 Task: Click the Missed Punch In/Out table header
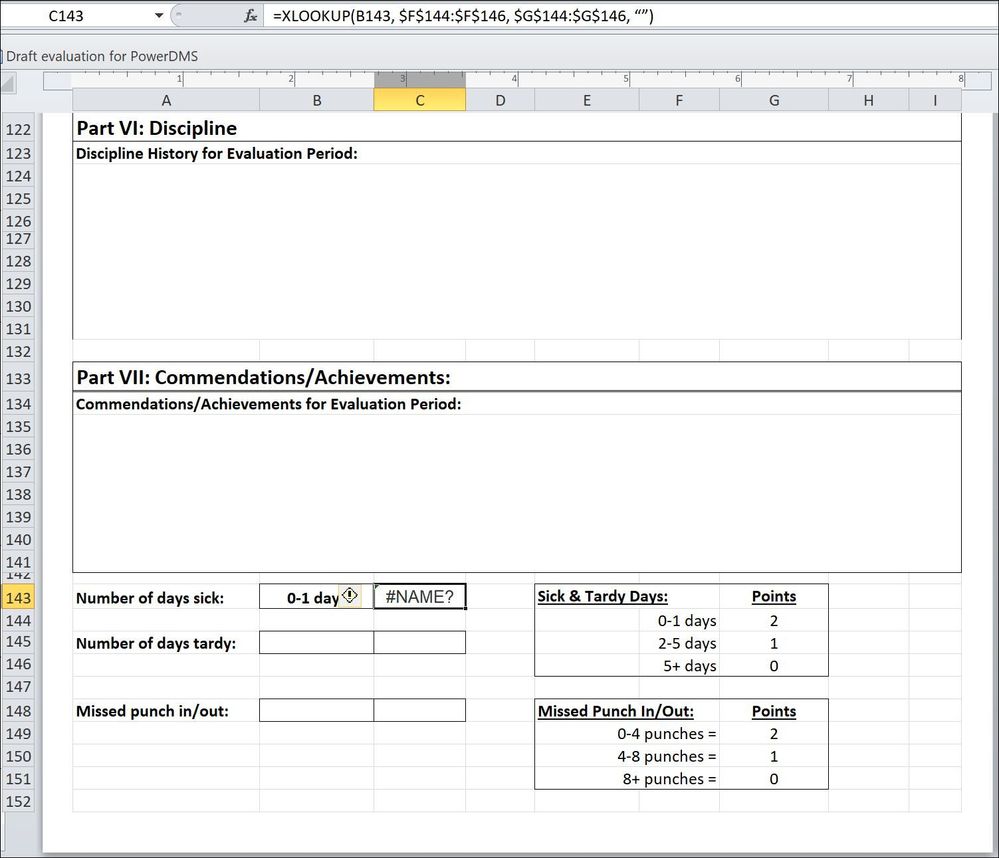[615, 711]
